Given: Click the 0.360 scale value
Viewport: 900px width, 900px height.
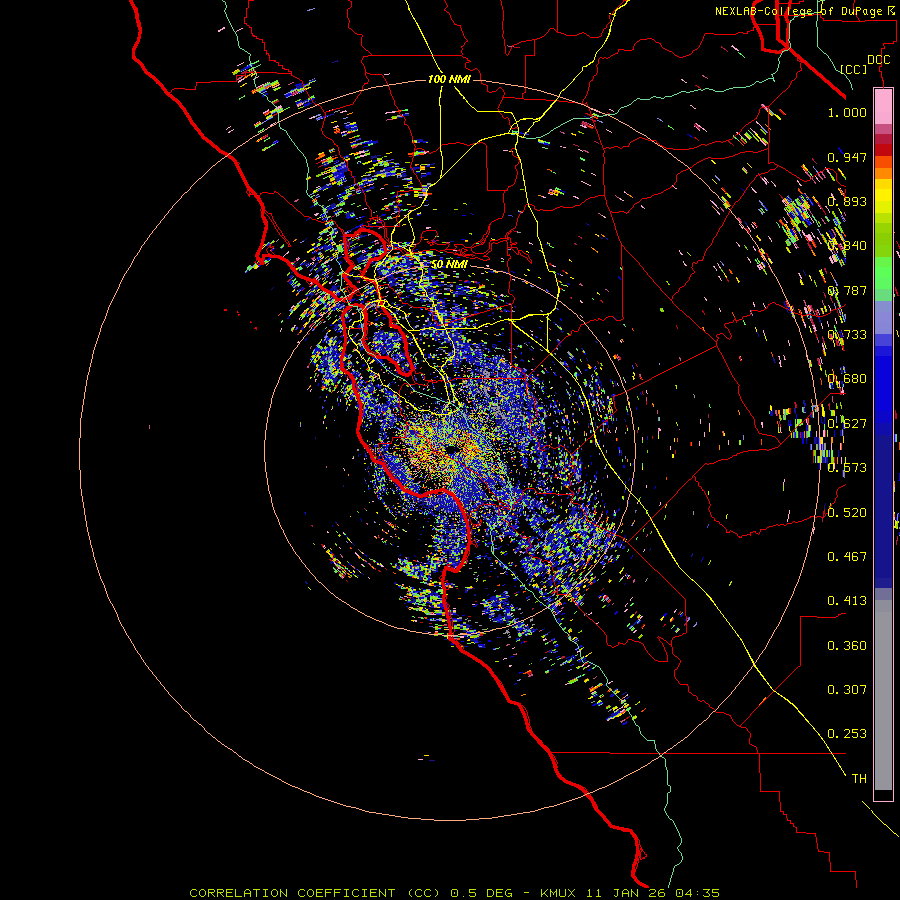Looking at the screenshot, I should 847,646.
